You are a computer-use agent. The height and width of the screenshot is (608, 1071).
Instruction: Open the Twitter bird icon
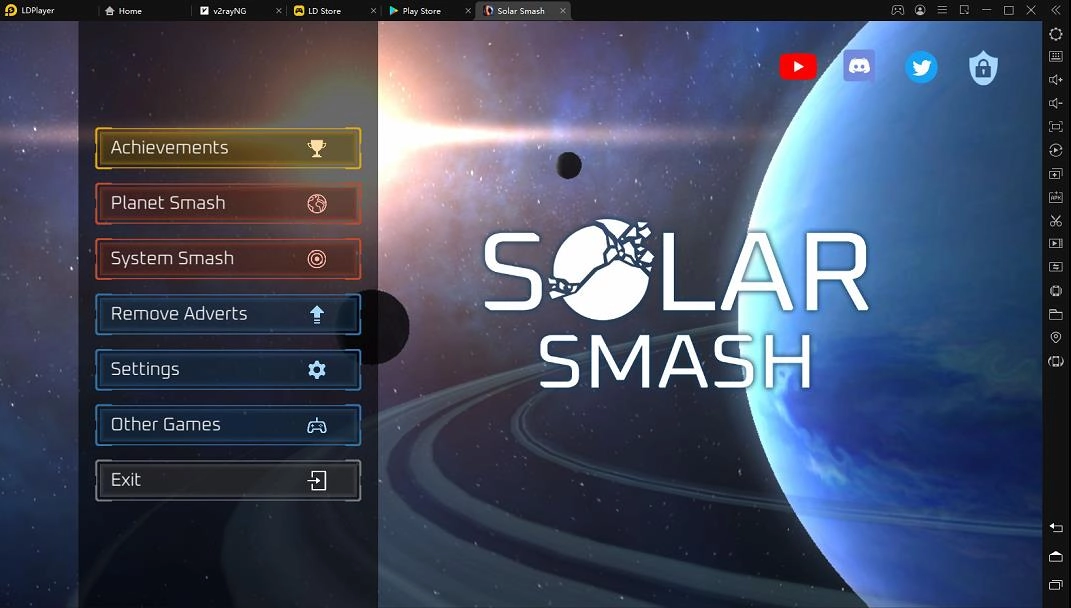921,67
